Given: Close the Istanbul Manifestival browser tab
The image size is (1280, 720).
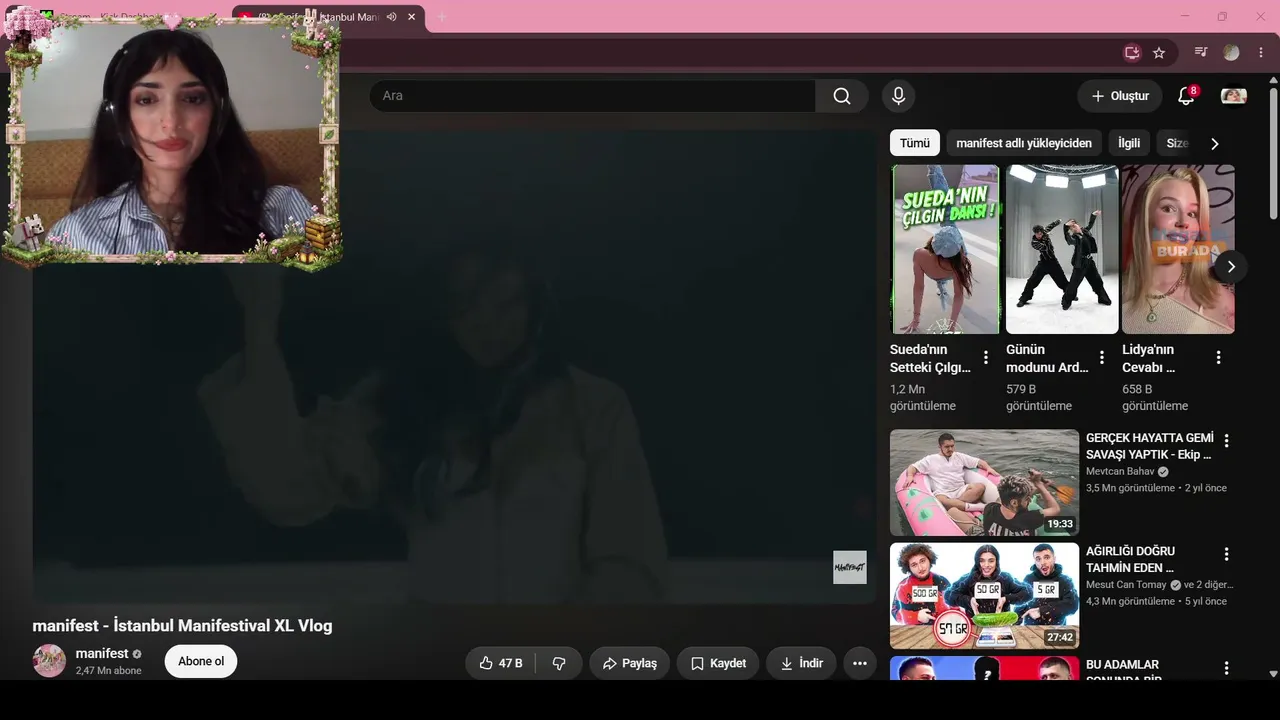Looking at the screenshot, I should click(411, 17).
